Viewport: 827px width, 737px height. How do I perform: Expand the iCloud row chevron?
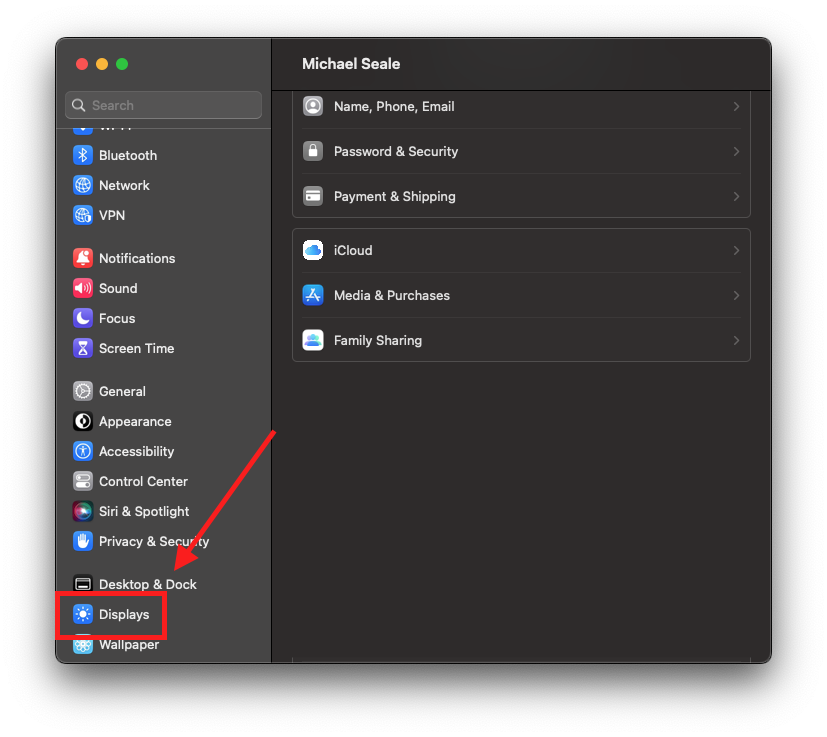tap(736, 251)
